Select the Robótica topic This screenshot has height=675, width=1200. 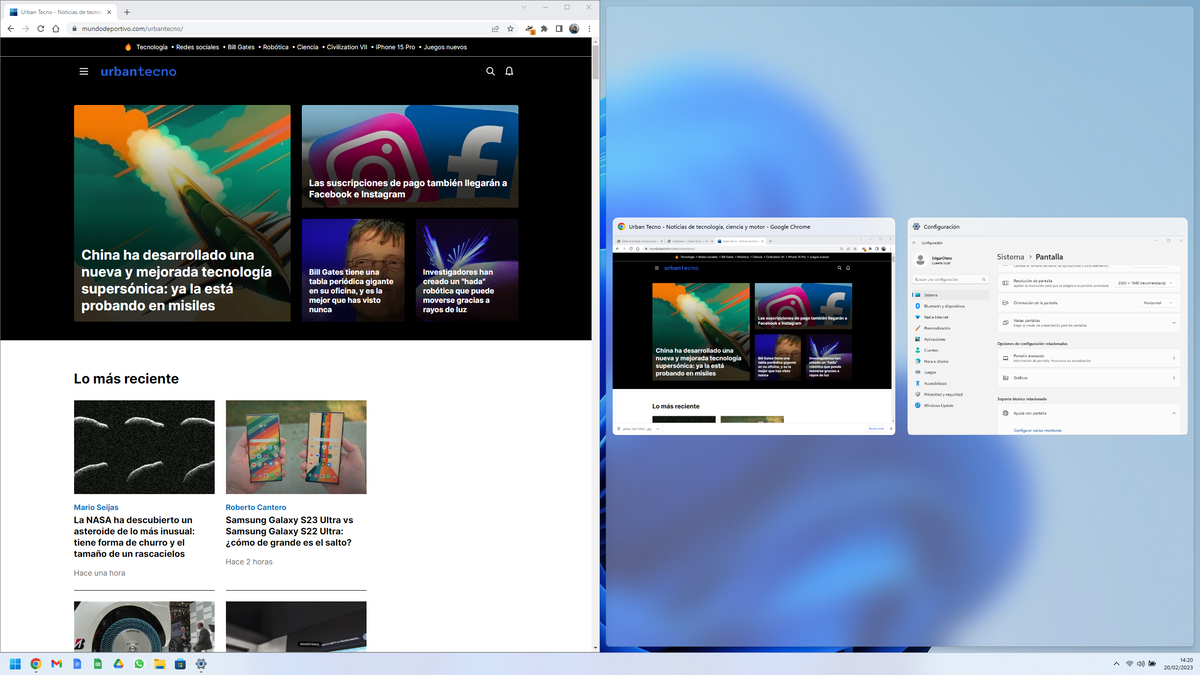[276, 47]
